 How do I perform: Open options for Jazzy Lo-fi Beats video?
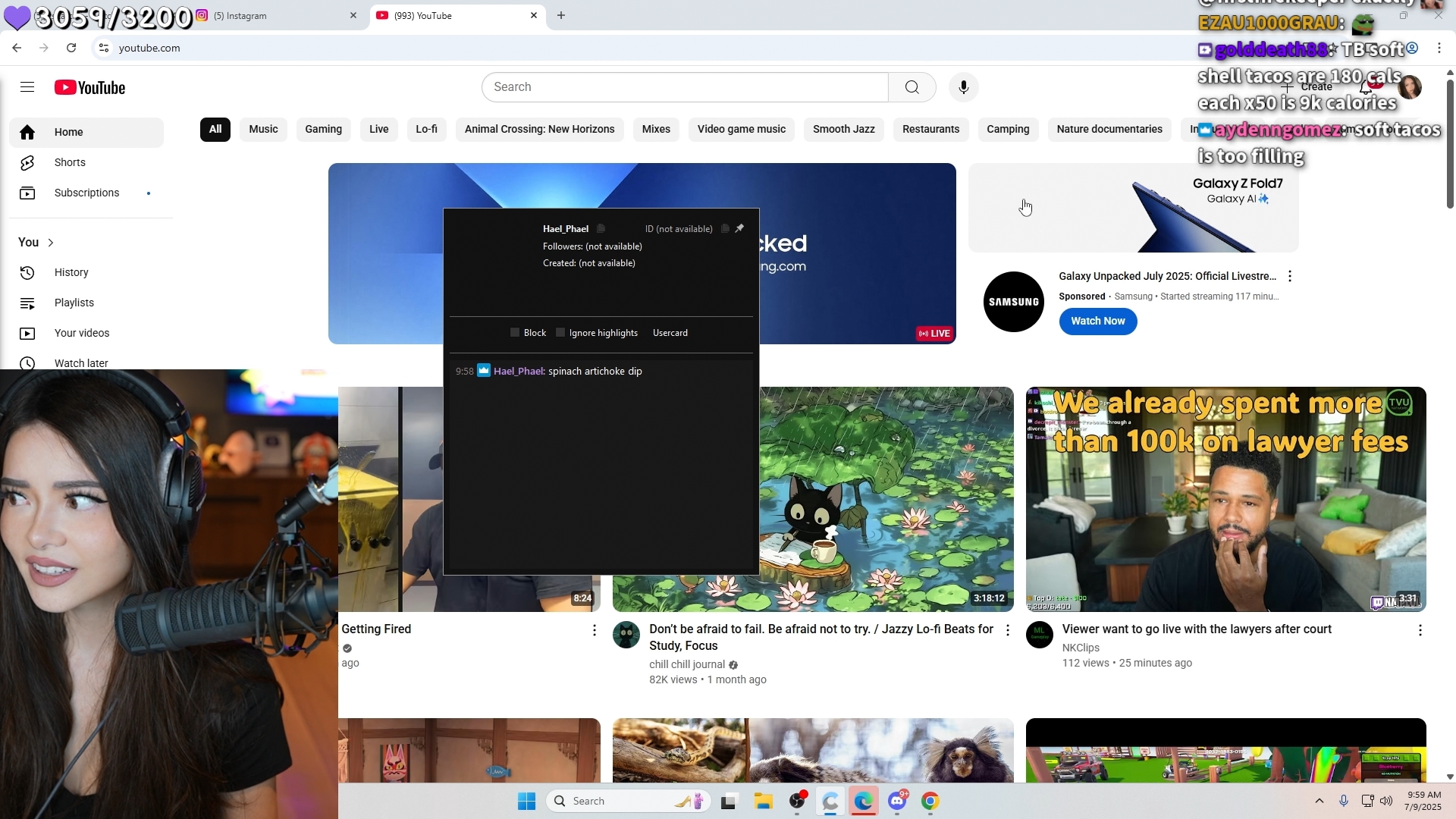(x=1008, y=630)
